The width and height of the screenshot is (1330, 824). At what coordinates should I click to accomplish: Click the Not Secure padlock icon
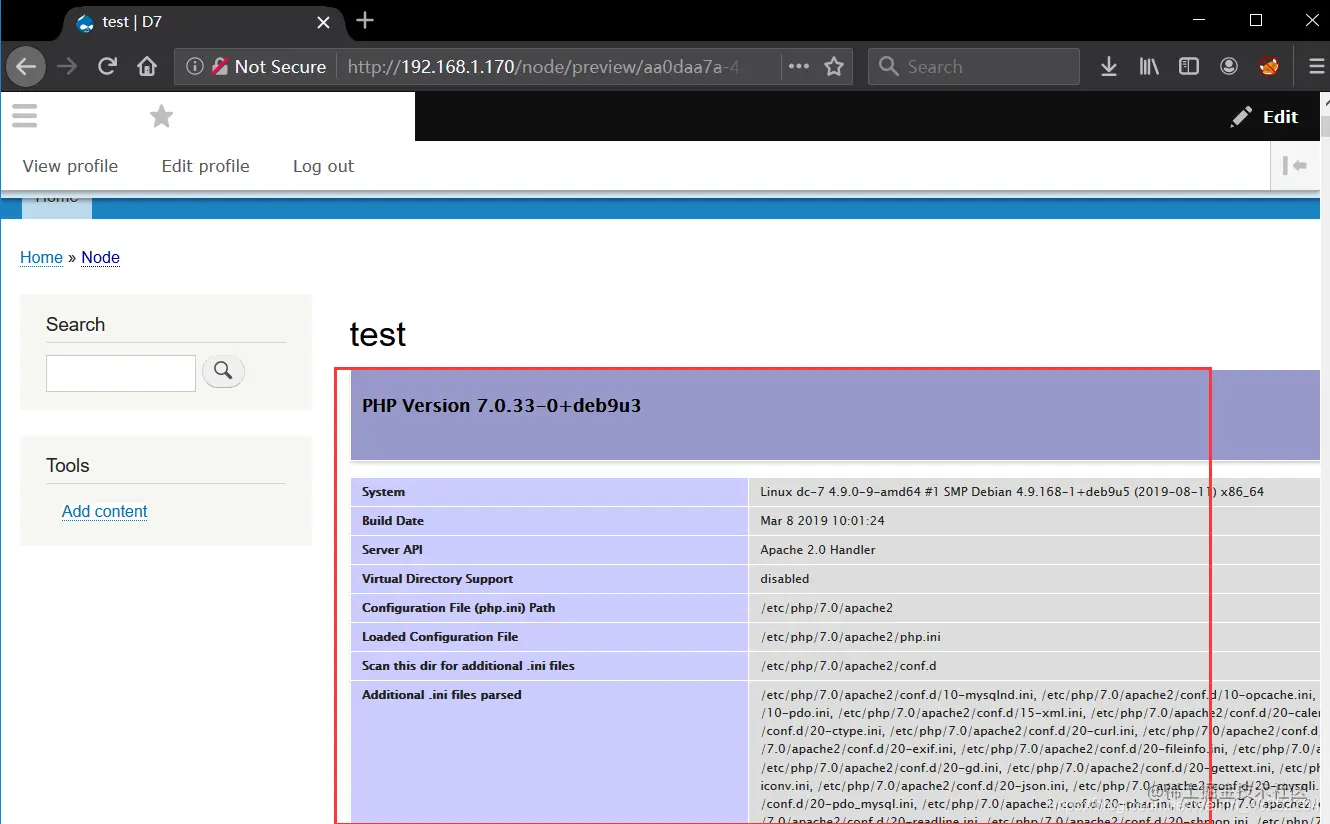point(219,67)
